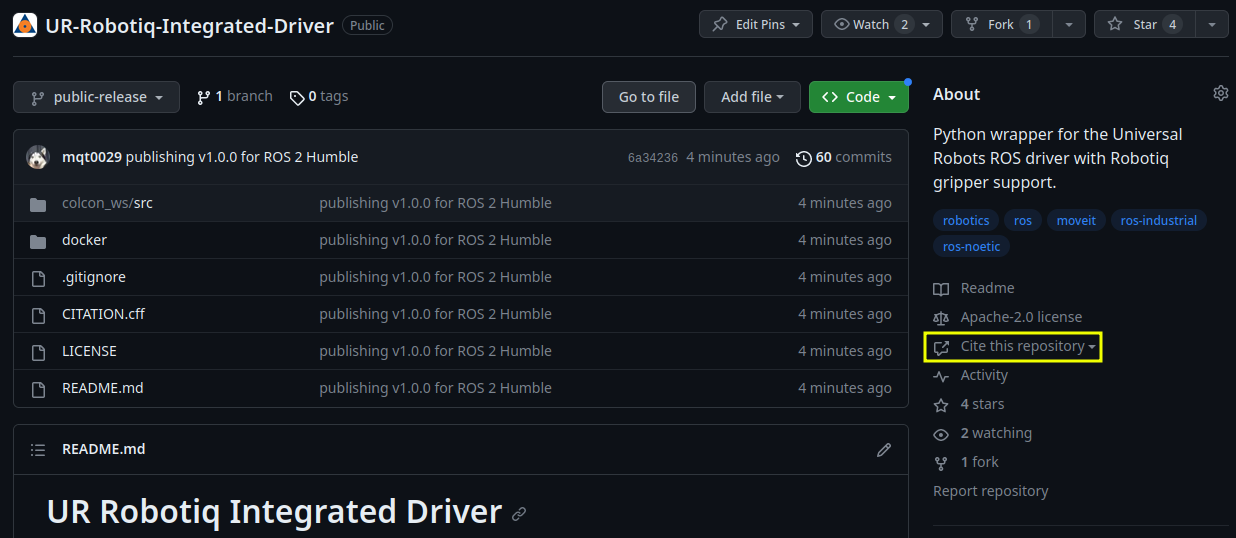Open the README outline list icon
The height and width of the screenshot is (538, 1236).
38,450
